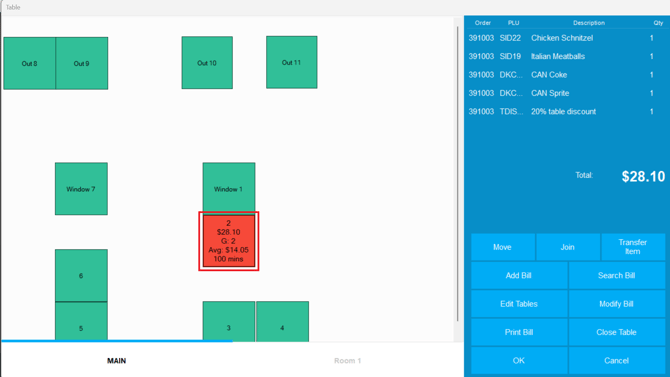
Task: Select table 5 on floor plan
Action: [x=81, y=321]
